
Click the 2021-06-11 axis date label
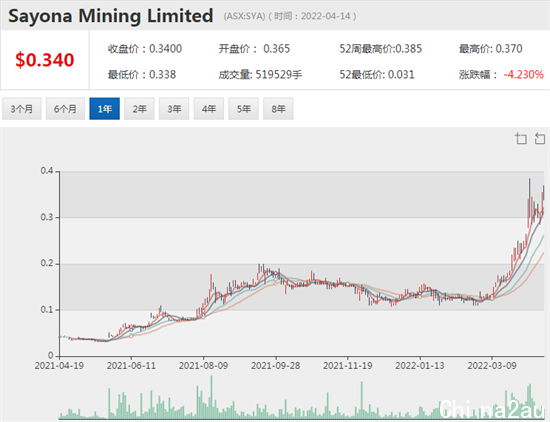[x=131, y=366]
